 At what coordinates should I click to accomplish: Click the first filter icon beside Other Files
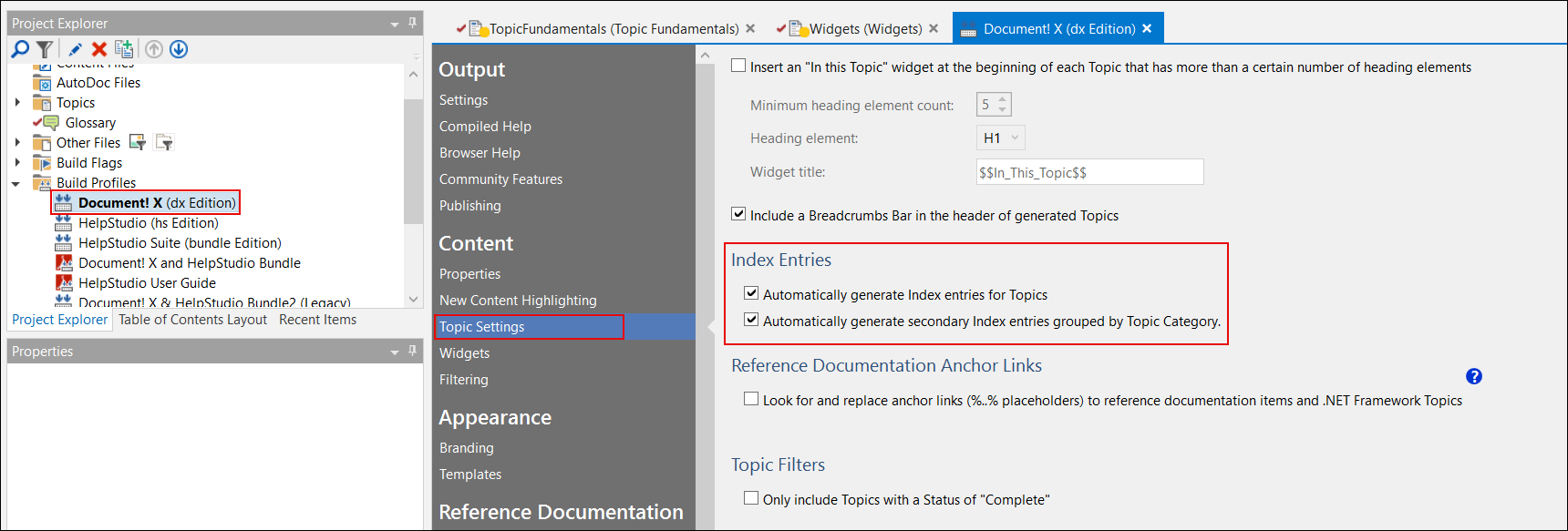pos(138,142)
